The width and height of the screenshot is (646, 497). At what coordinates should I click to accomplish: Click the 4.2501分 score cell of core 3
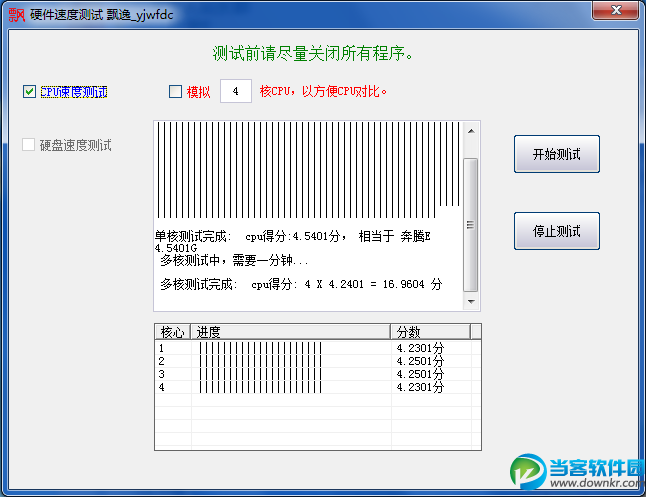420,374
